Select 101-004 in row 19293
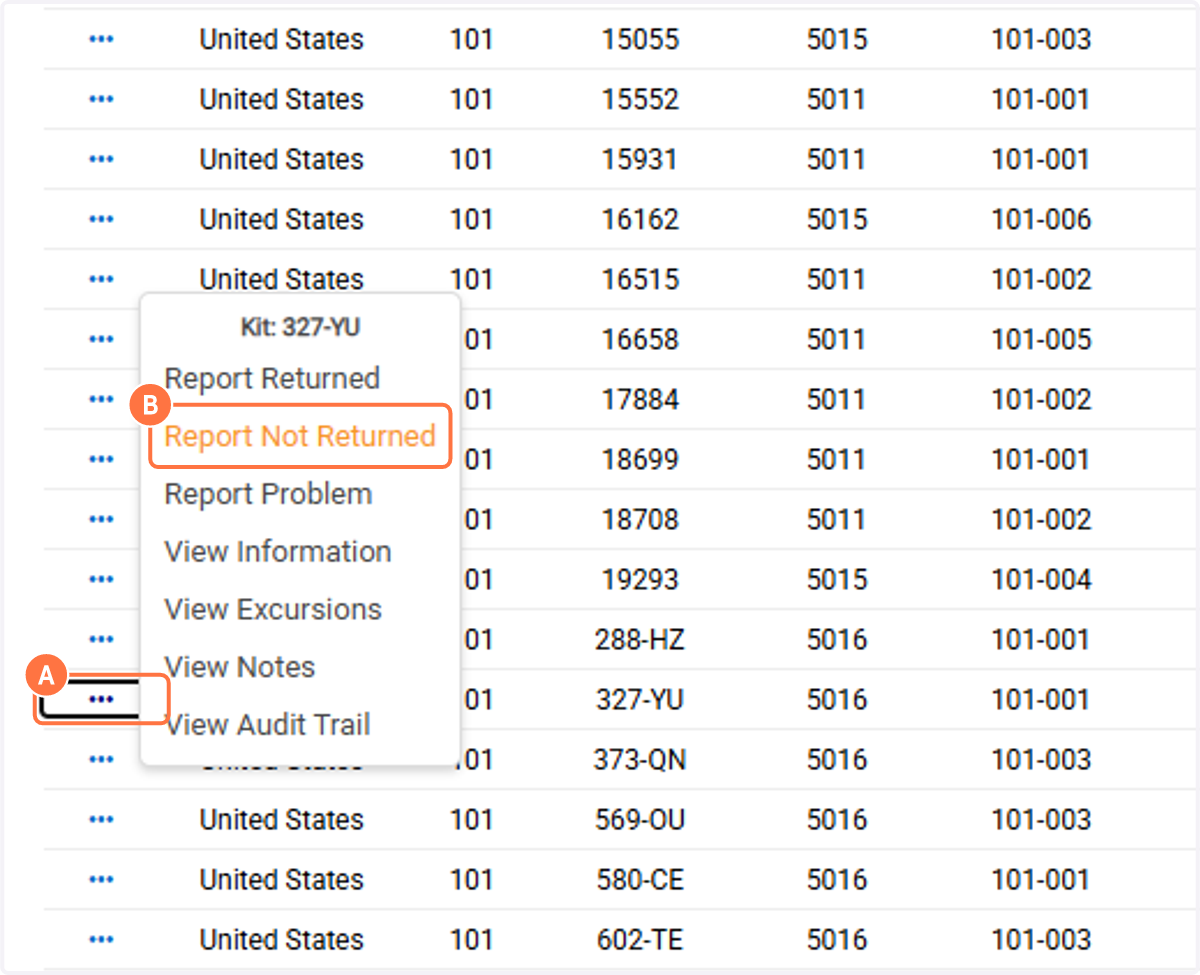The image size is (1200, 975). (1041, 580)
